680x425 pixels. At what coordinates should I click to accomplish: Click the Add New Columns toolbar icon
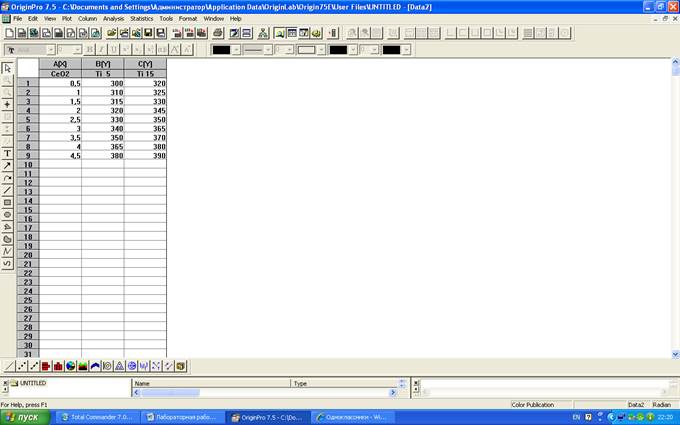click(333, 33)
